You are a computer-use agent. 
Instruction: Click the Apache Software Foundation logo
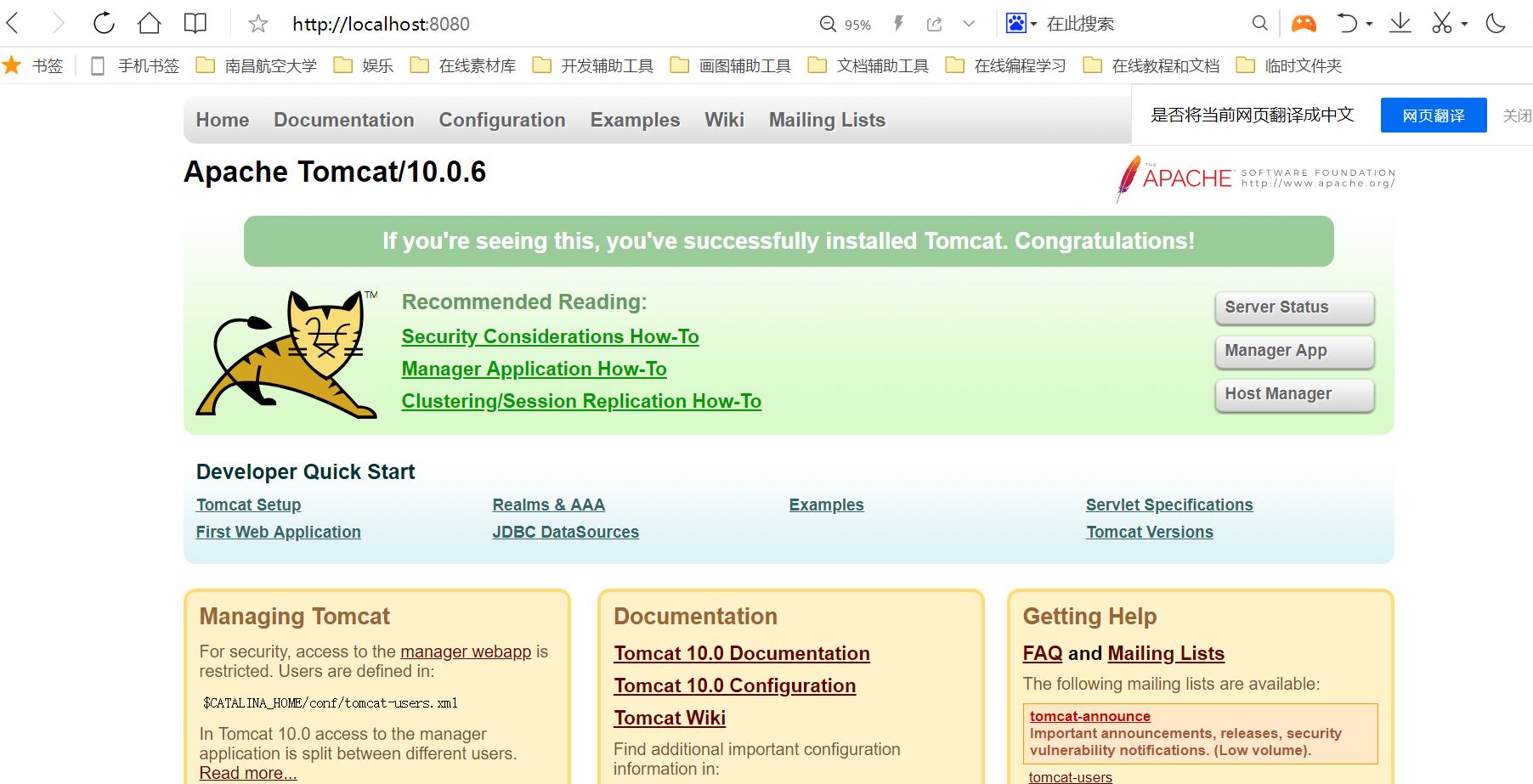[1255, 178]
